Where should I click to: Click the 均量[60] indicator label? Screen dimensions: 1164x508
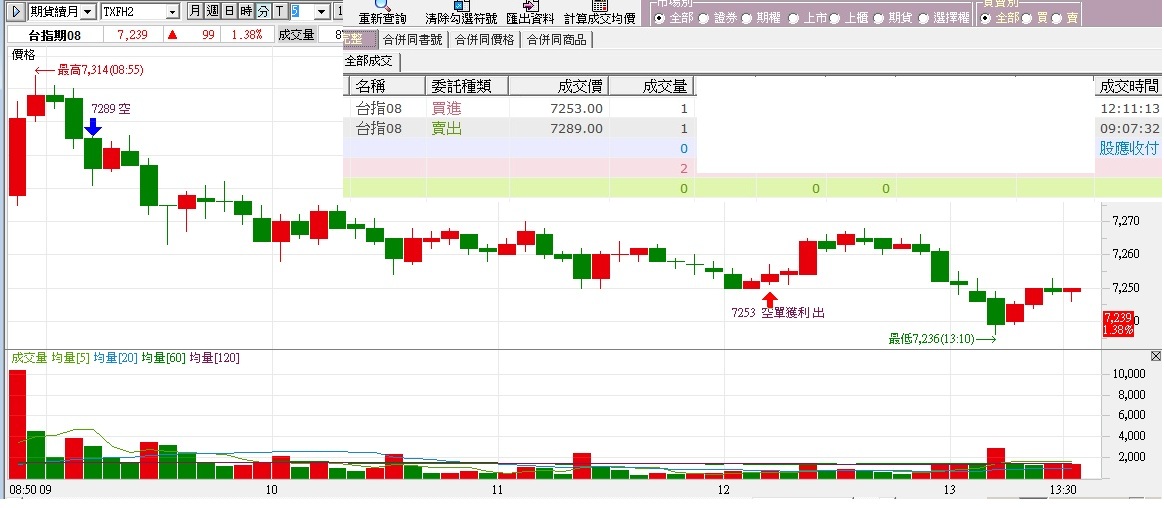(163, 358)
